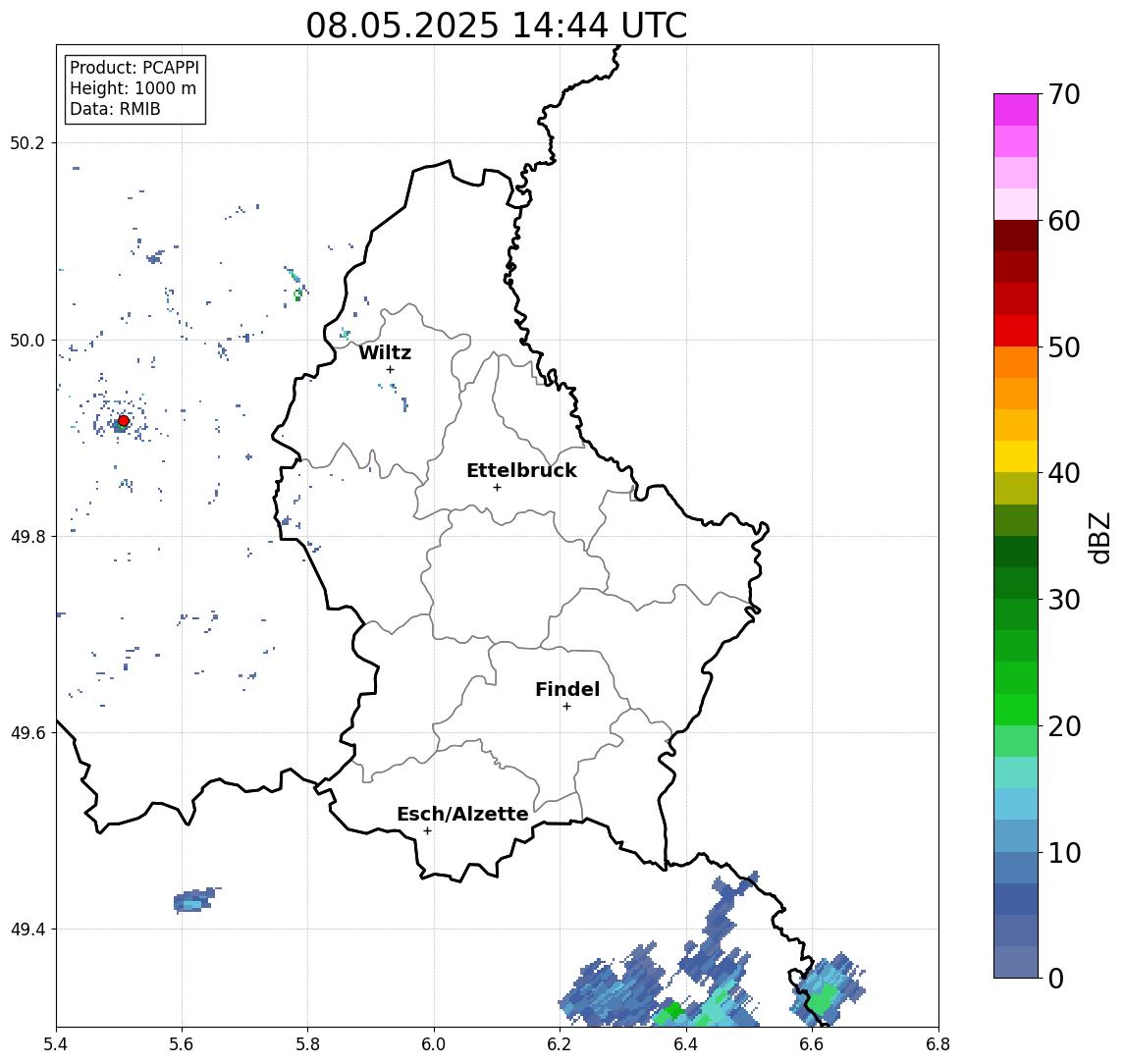The height and width of the screenshot is (1064, 1124).
Task: Click the 10 value on colorbar
Action: (1064, 852)
